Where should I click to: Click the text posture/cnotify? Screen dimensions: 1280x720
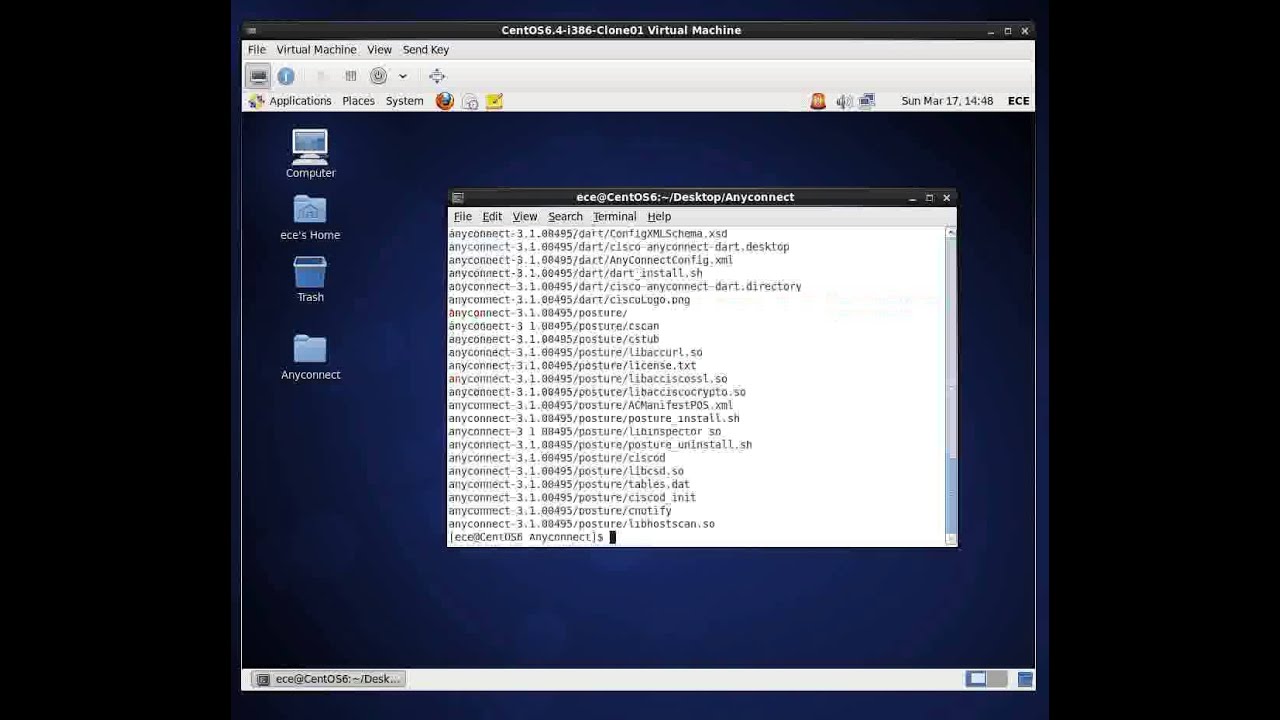[x=625, y=511]
